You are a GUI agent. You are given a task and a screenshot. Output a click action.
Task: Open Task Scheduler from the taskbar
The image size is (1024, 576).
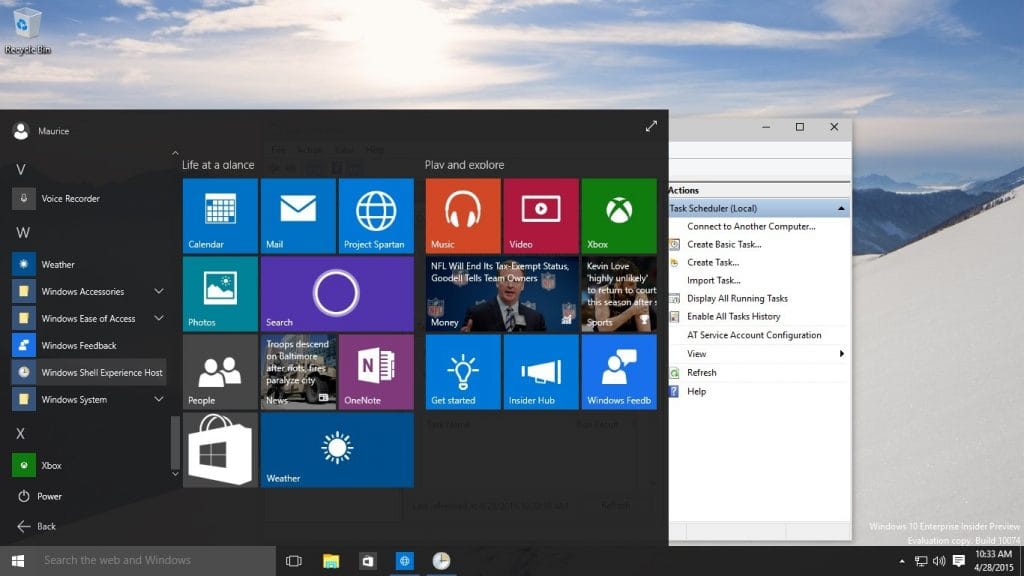point(440,560)
